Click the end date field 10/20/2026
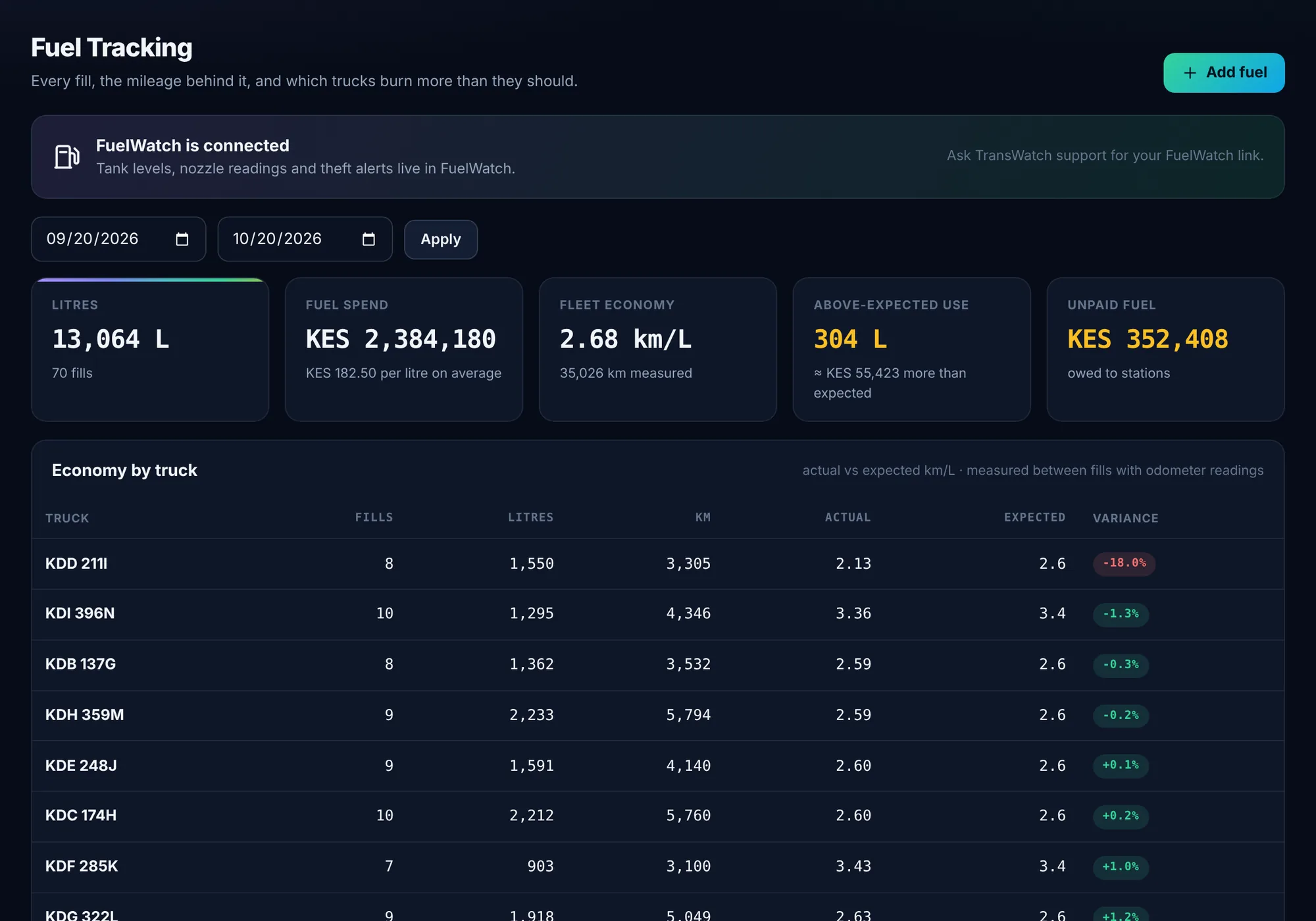The width and height of the screenshot is (1316, 921). coord(305,239)
